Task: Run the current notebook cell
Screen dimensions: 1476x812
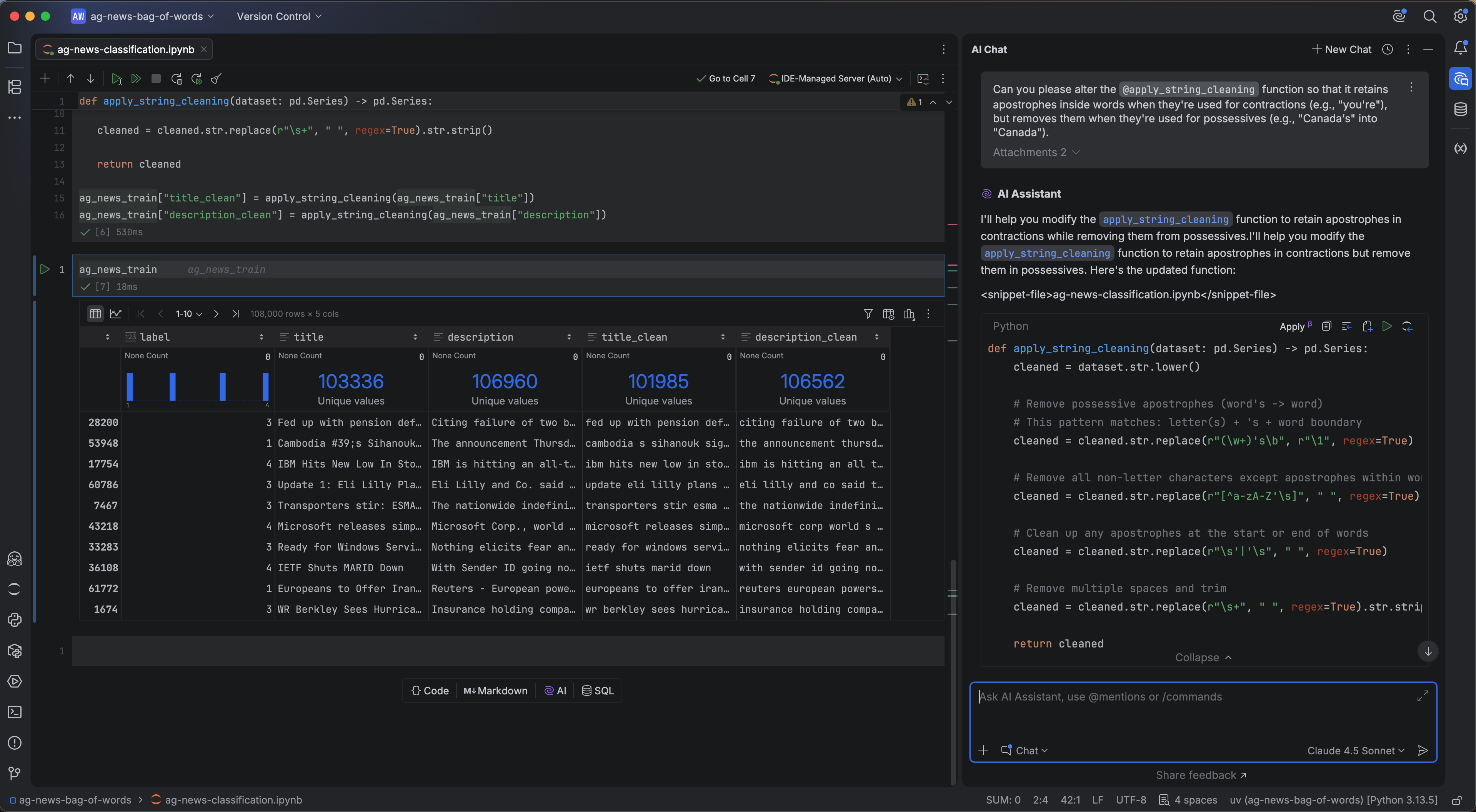Action: pos(116,78)
